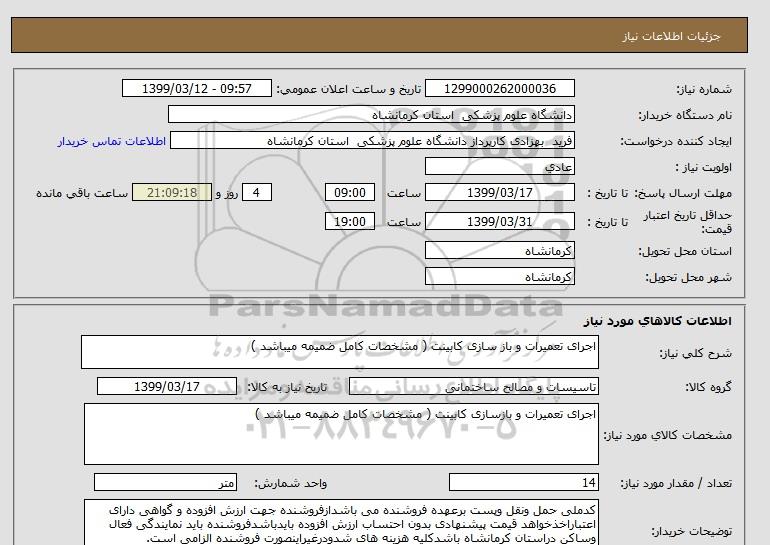Select the goods specification text area
Viewport: 770px width, 545px height.
pyautogui.click(x=341, y=434)
